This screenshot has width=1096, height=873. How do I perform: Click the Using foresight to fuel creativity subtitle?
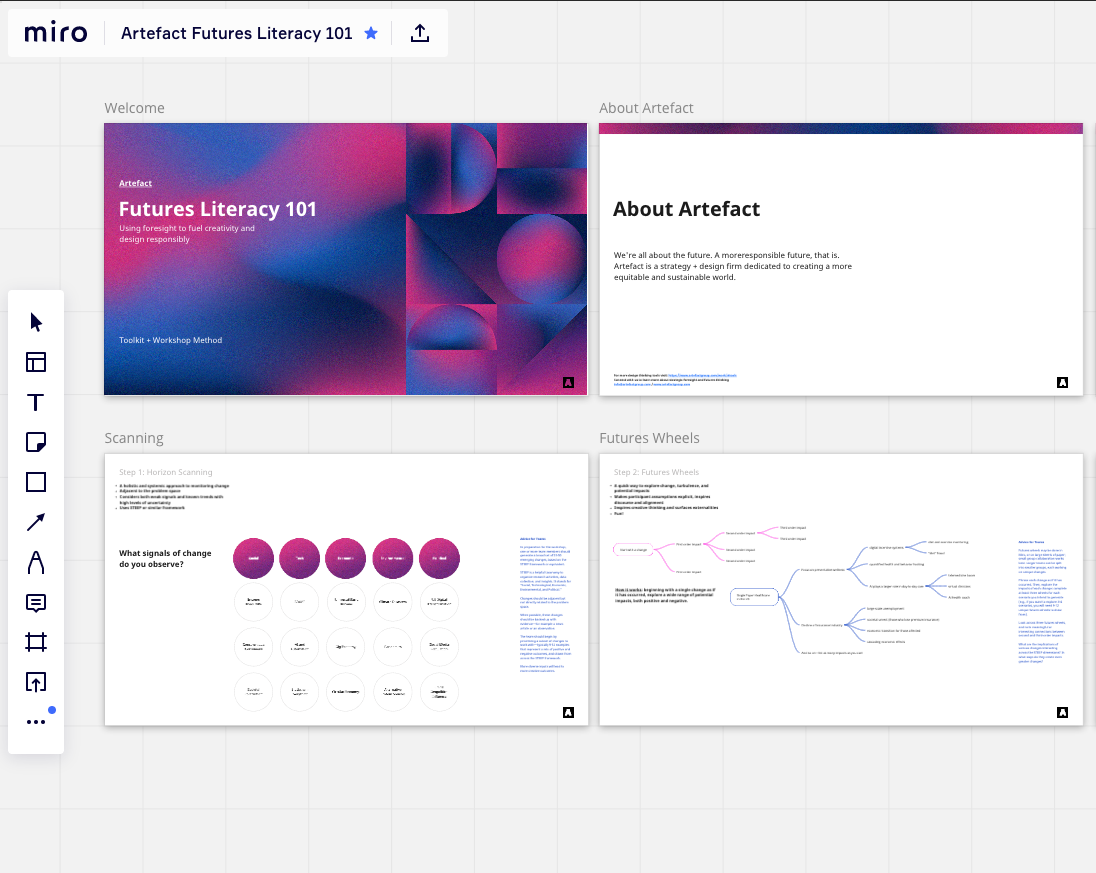click(x=187, y=233)
